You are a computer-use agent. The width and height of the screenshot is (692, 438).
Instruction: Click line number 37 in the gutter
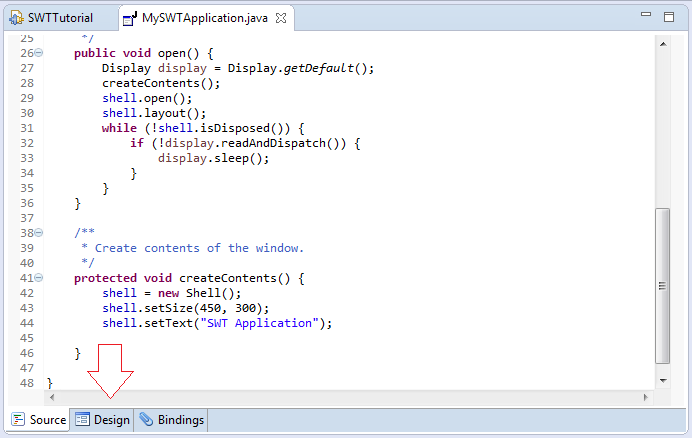[27, 218]
